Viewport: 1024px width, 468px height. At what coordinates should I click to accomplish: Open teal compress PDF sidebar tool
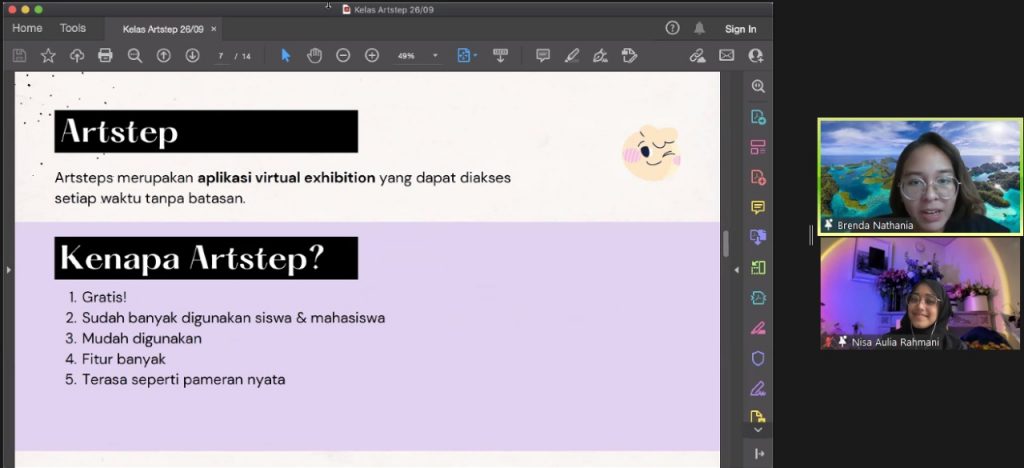click(758, 298)
